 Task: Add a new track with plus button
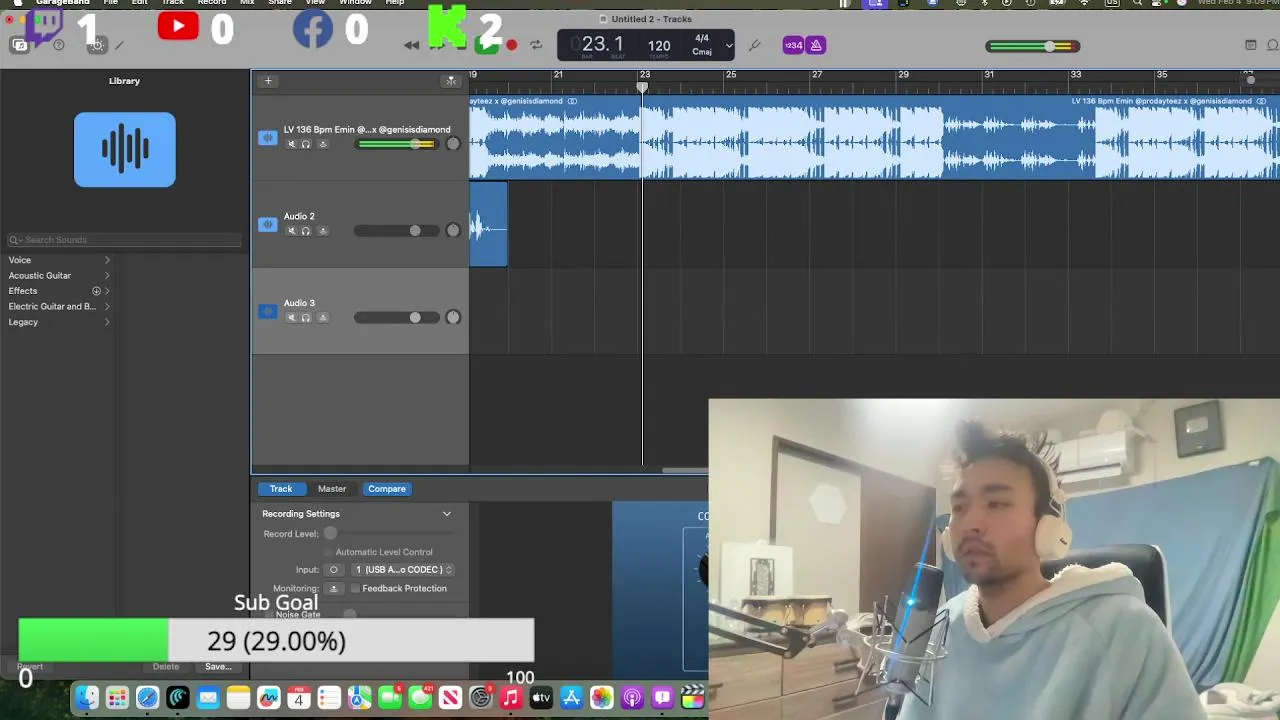(x=267, y=81)
